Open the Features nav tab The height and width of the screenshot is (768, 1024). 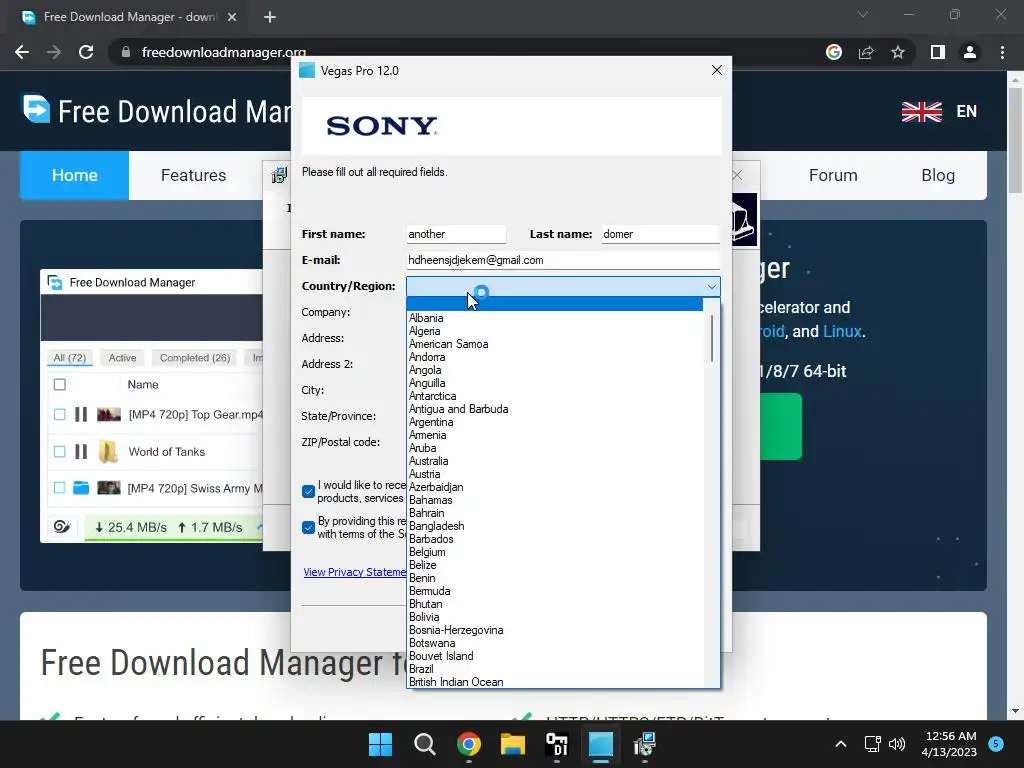pyautogui.click(x=193, y=175)
